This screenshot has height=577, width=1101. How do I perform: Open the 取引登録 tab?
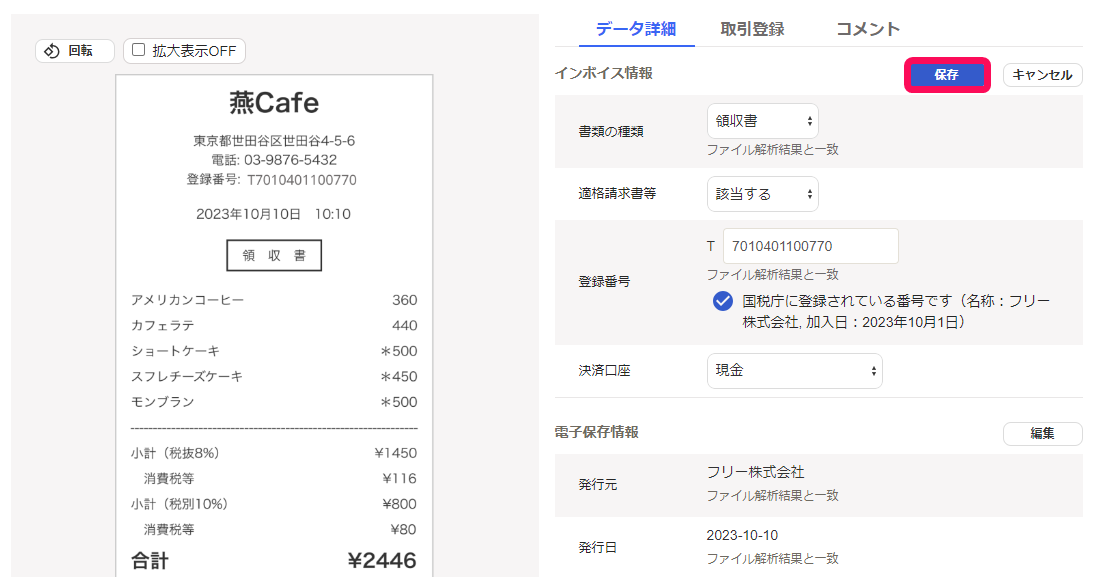pos(752,29)
